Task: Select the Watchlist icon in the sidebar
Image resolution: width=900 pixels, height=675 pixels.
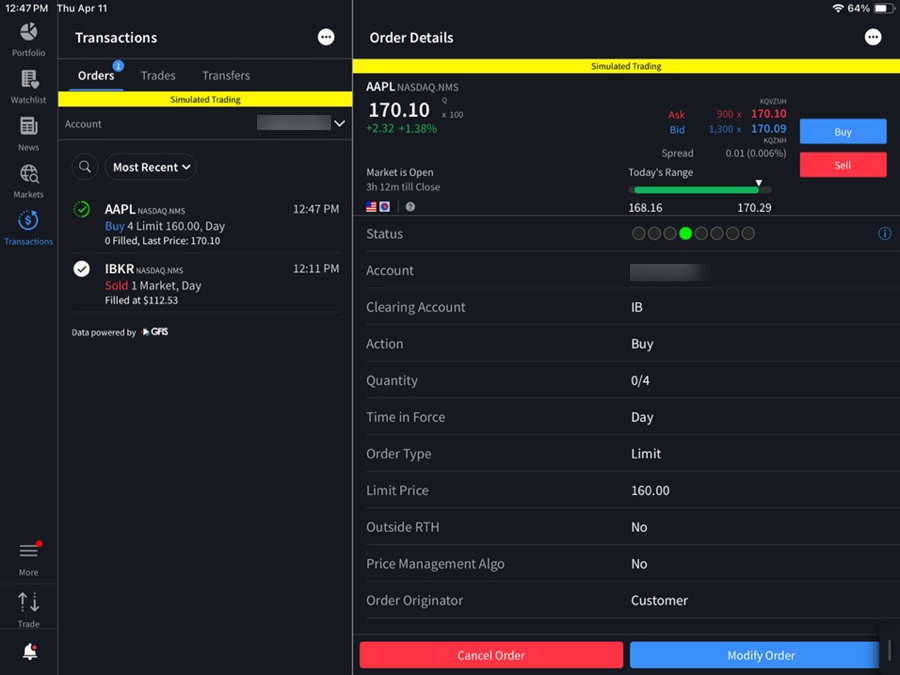Action: [x=28, y=85]
